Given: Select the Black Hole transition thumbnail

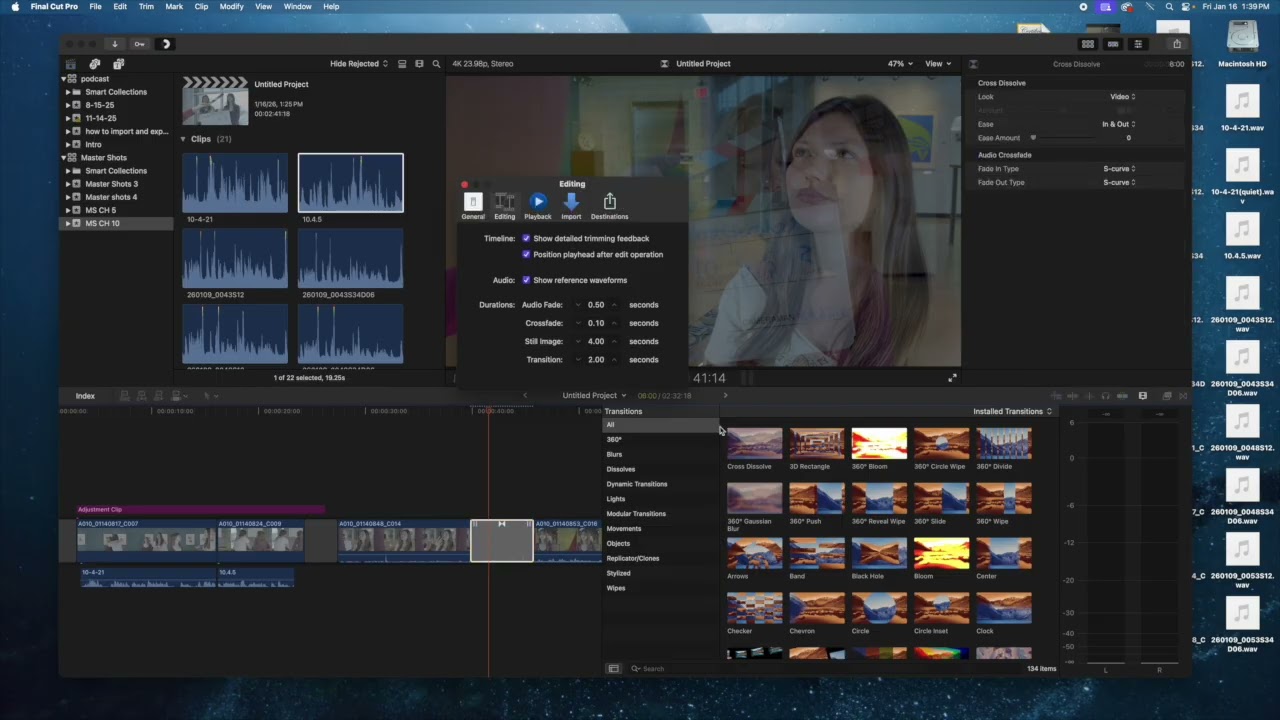Looking at the screenshot, I should click(879, 553).
